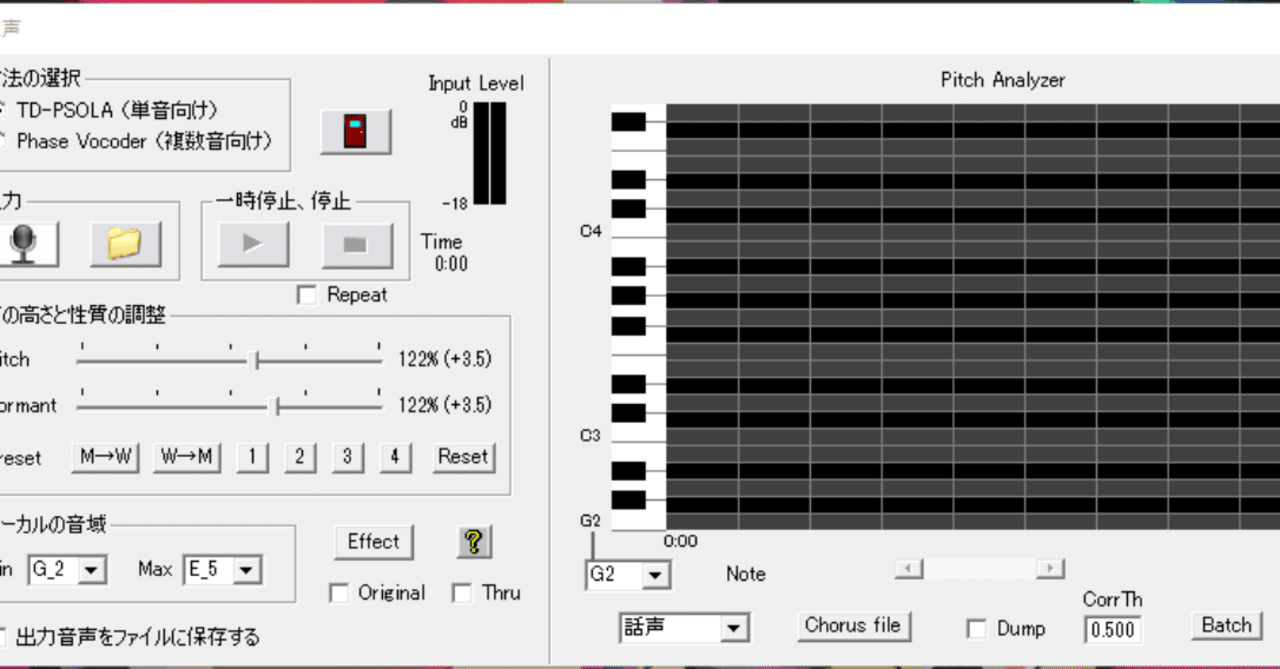Apply the M→W preset
This screenshot has height=669, width=1280.
[106, 457]
